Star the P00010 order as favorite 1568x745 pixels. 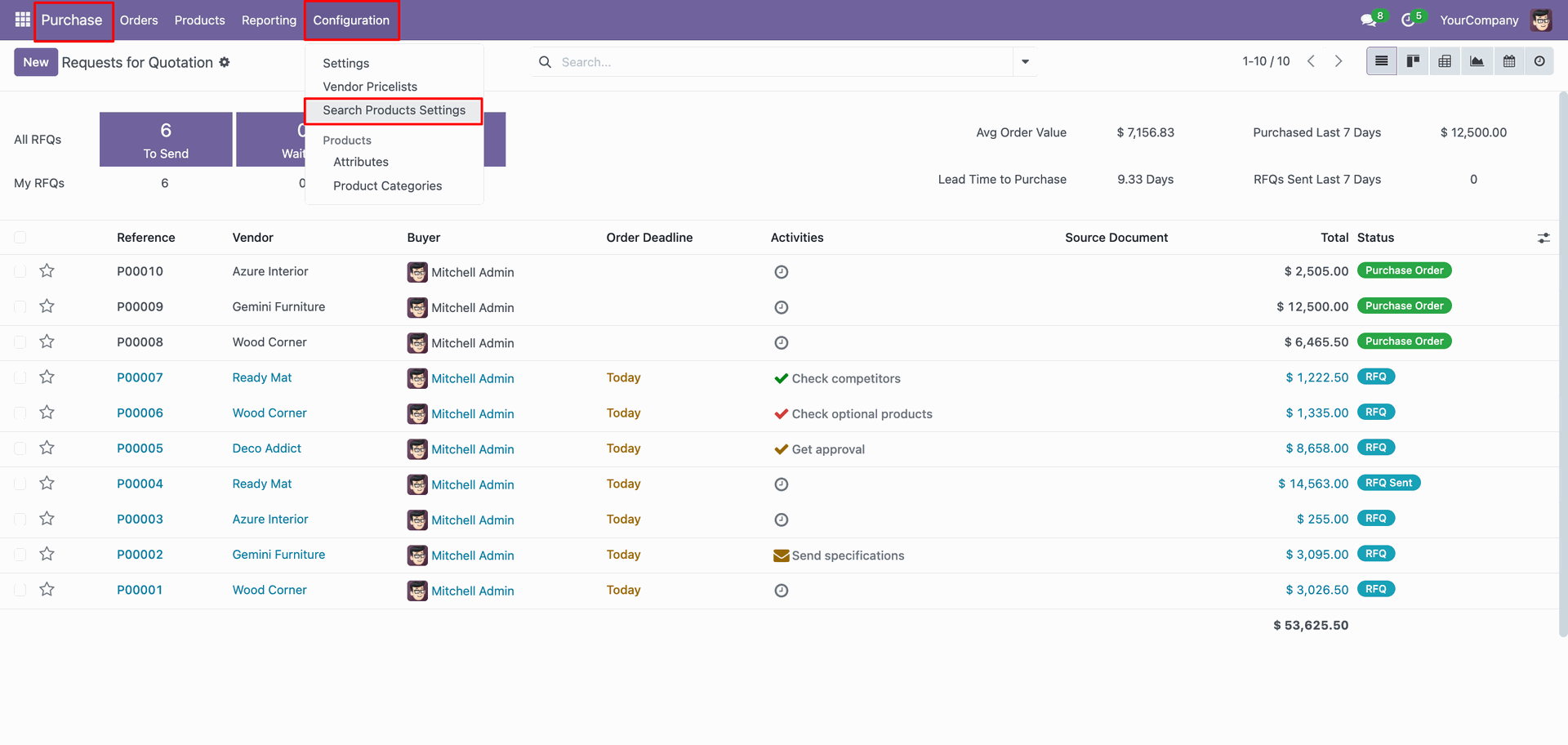(47, 271)
